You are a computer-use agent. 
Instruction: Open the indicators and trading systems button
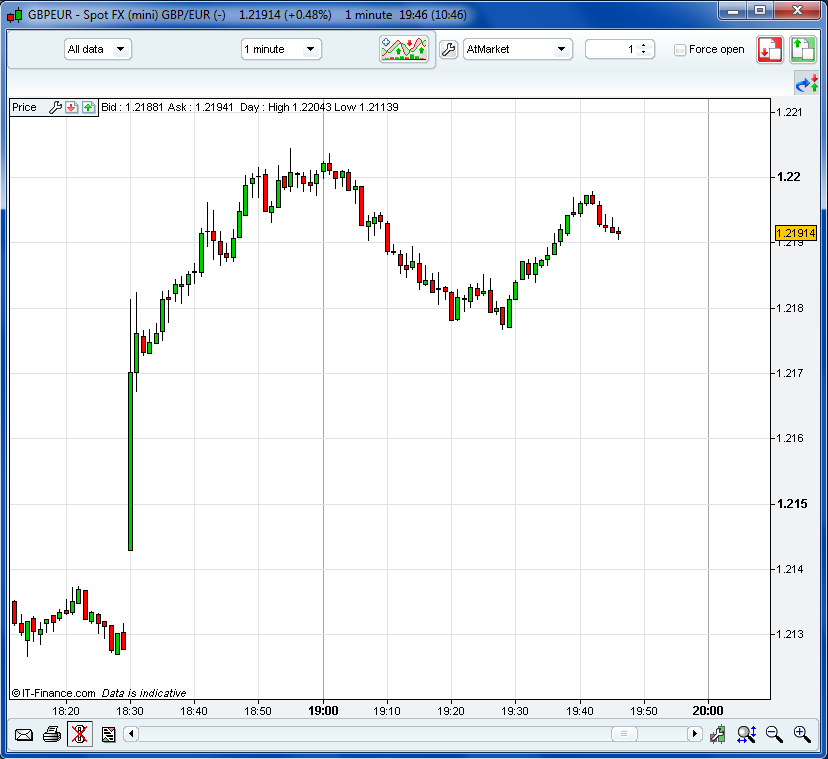[x=404, y=50]
